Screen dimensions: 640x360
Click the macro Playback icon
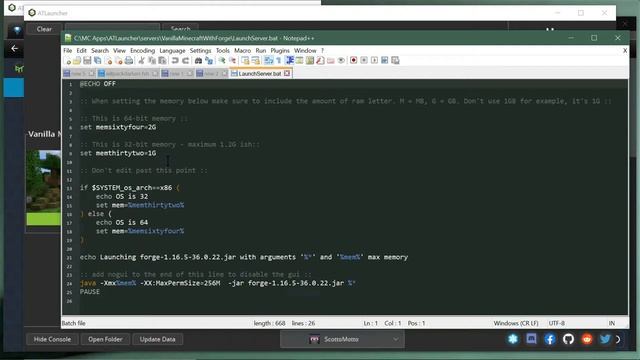(x=374, y=60)
